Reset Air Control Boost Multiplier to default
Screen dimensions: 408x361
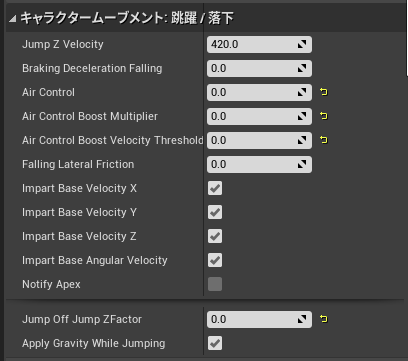pos(324,116)
